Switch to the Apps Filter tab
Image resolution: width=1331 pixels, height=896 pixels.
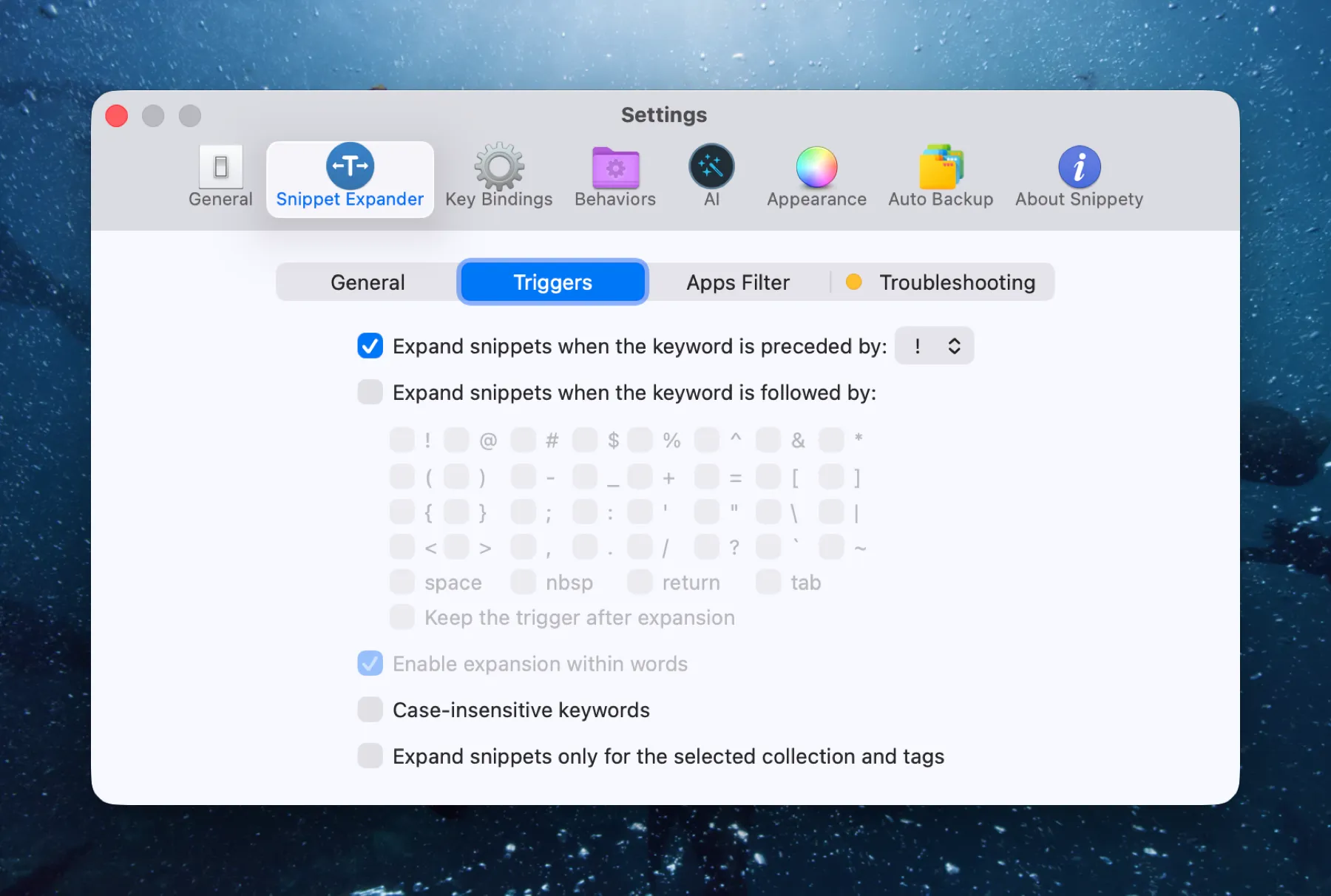[737, 282]
